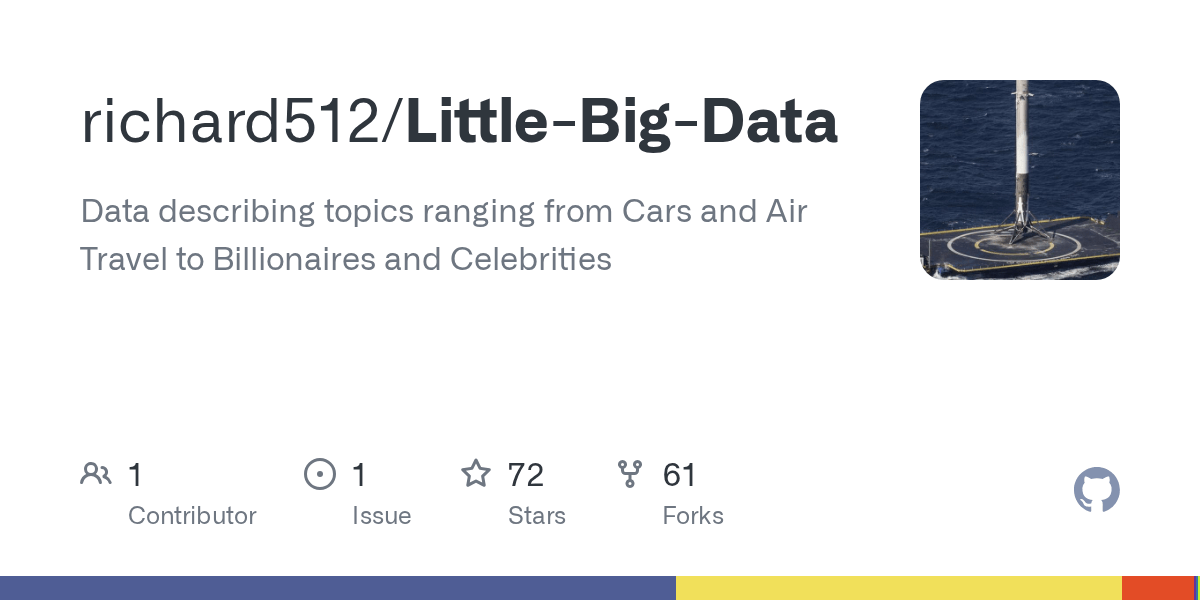The height and width of the screenshot is (600, 1200).
Task: Click the issue circle-dot icon
Action: 319,474
